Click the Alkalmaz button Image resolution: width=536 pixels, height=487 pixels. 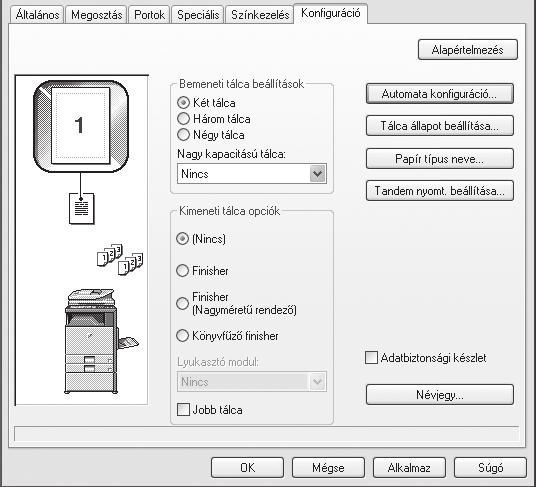pyautogui.click(x=409, y=468)
